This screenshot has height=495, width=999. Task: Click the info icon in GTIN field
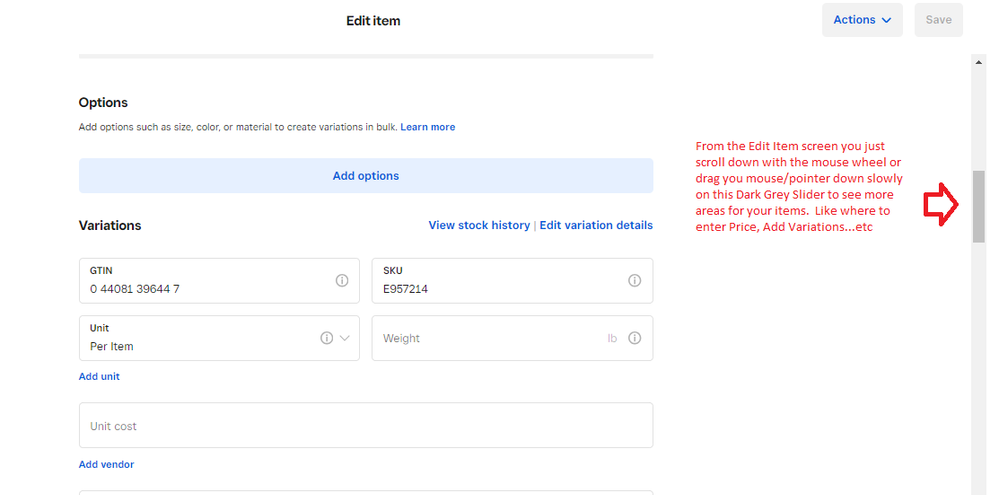coord(342,281)
